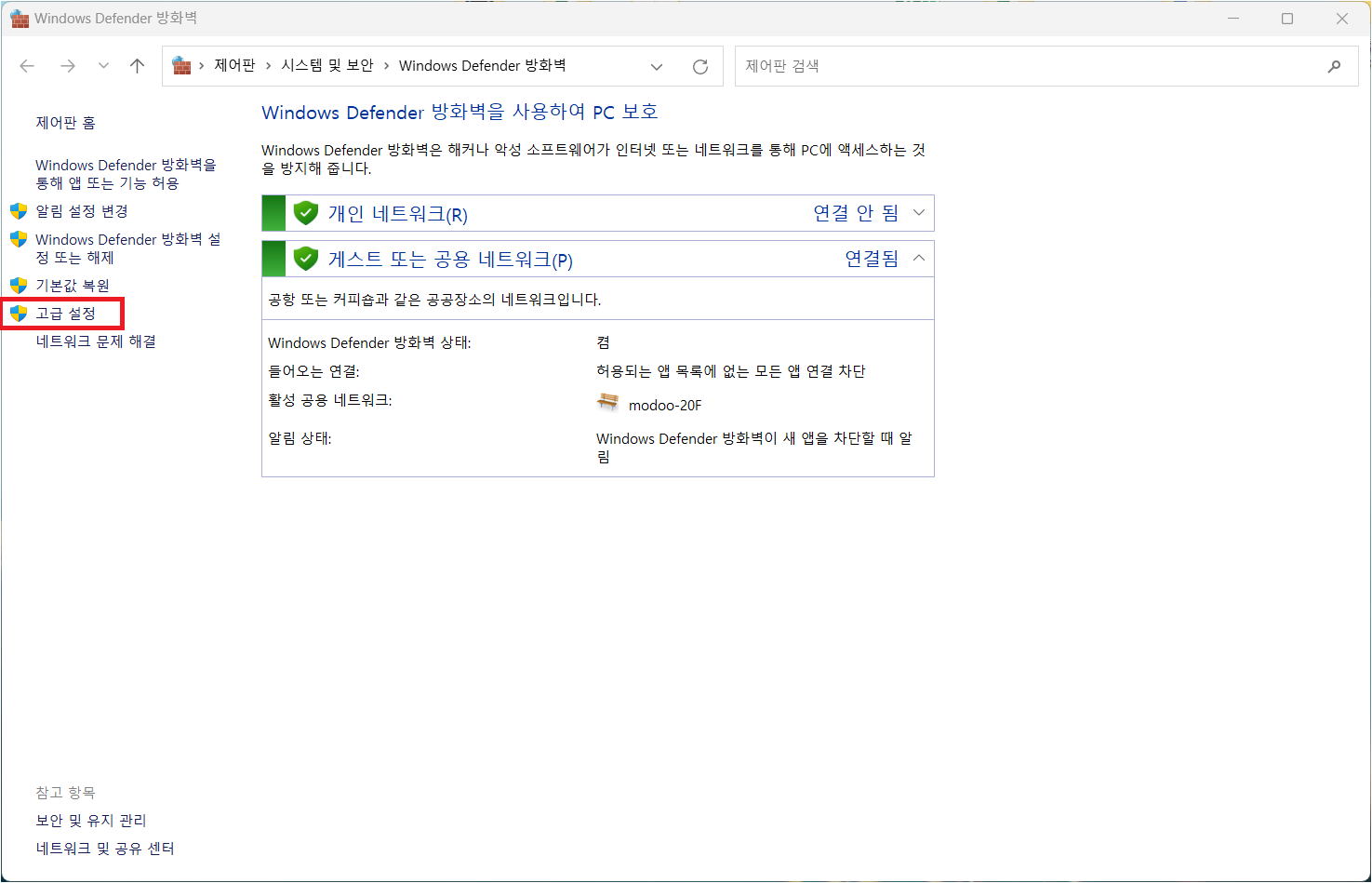Image resolution: width=1372 pixels, height=883 pixels.
Task: Go up one level with Up arrow
Action: point(138,66)
